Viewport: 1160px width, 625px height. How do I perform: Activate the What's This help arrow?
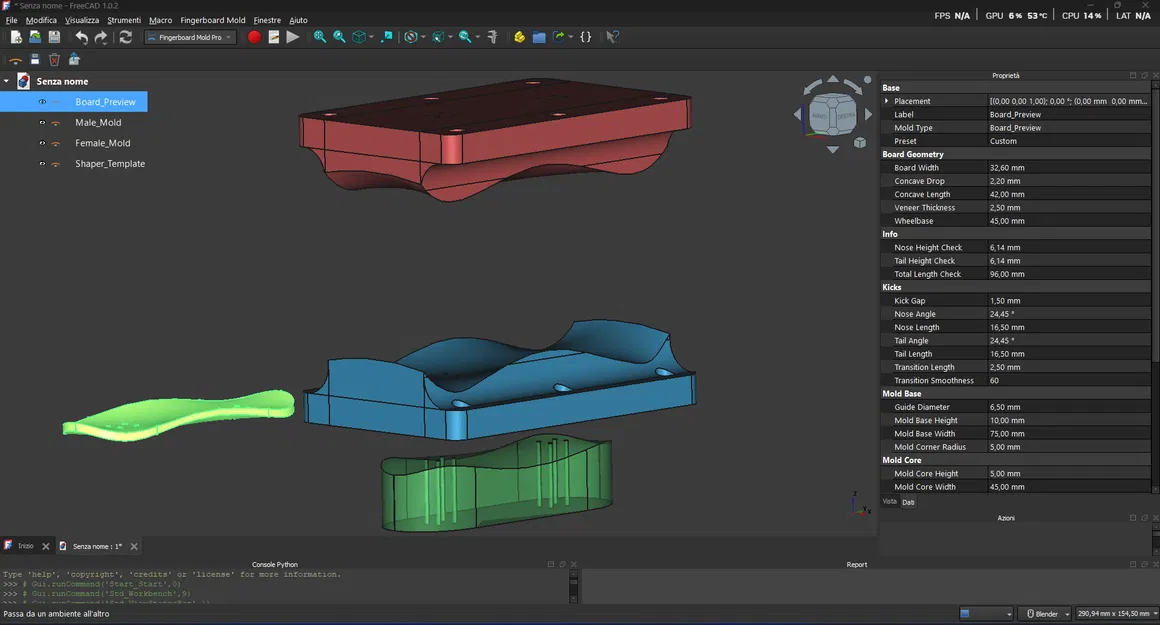tap(612, 37)
